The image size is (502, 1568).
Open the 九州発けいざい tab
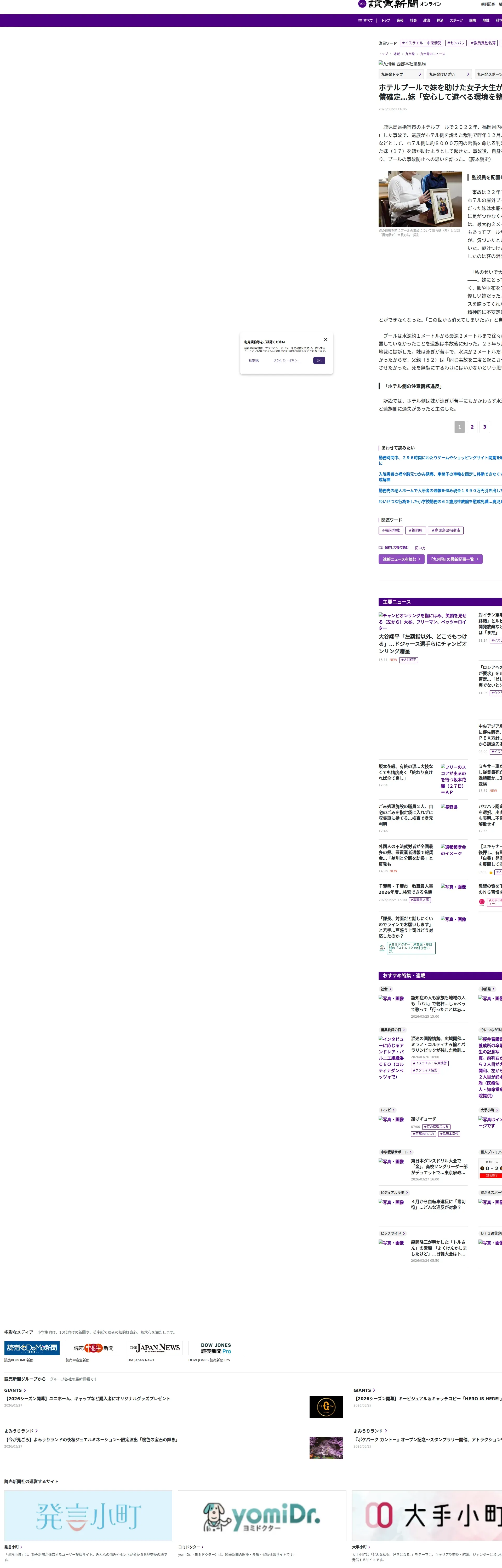449,74
